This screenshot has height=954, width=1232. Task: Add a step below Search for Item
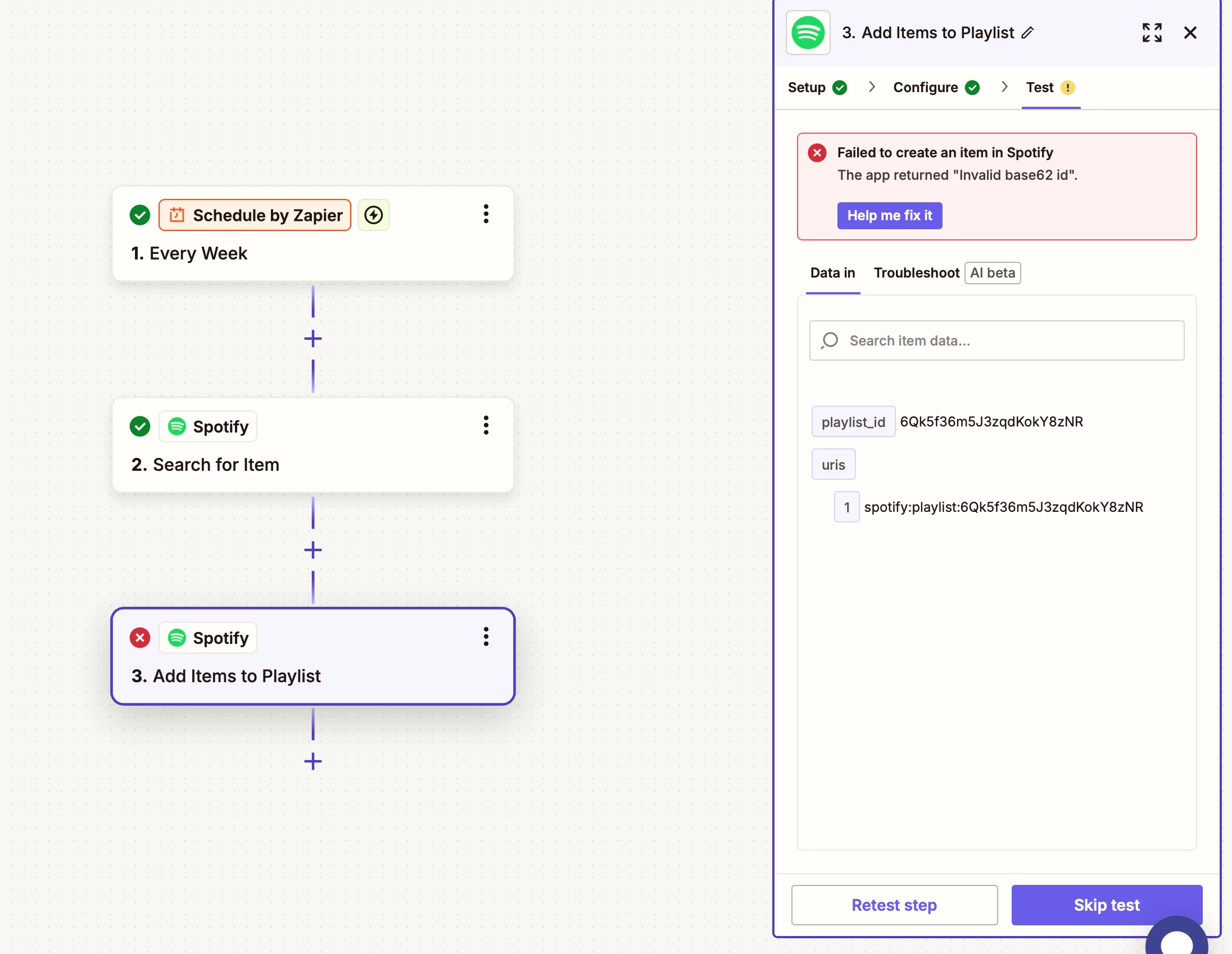click(x=313, y=550)
